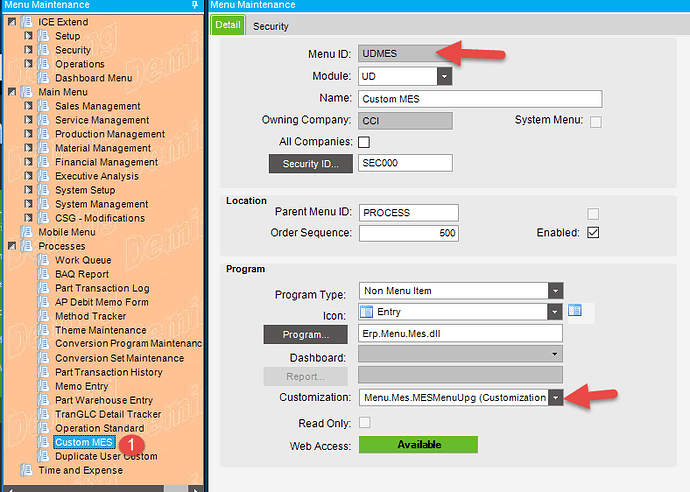Open the Program Type dropdown arrow
Viewport: 690px width, 492px height.
555,291
